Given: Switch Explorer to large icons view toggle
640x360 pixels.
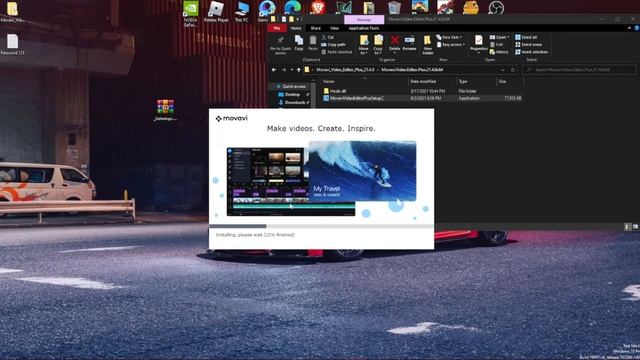Looking at the screenshot, I should (635, 227).
